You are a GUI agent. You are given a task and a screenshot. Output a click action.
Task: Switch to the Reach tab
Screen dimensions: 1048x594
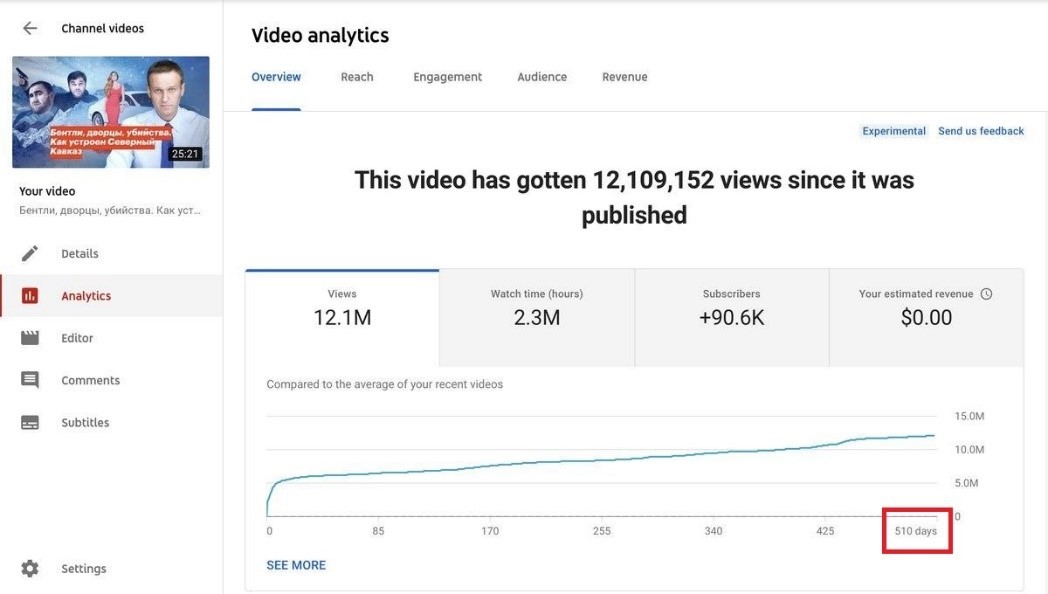[356, 77]
